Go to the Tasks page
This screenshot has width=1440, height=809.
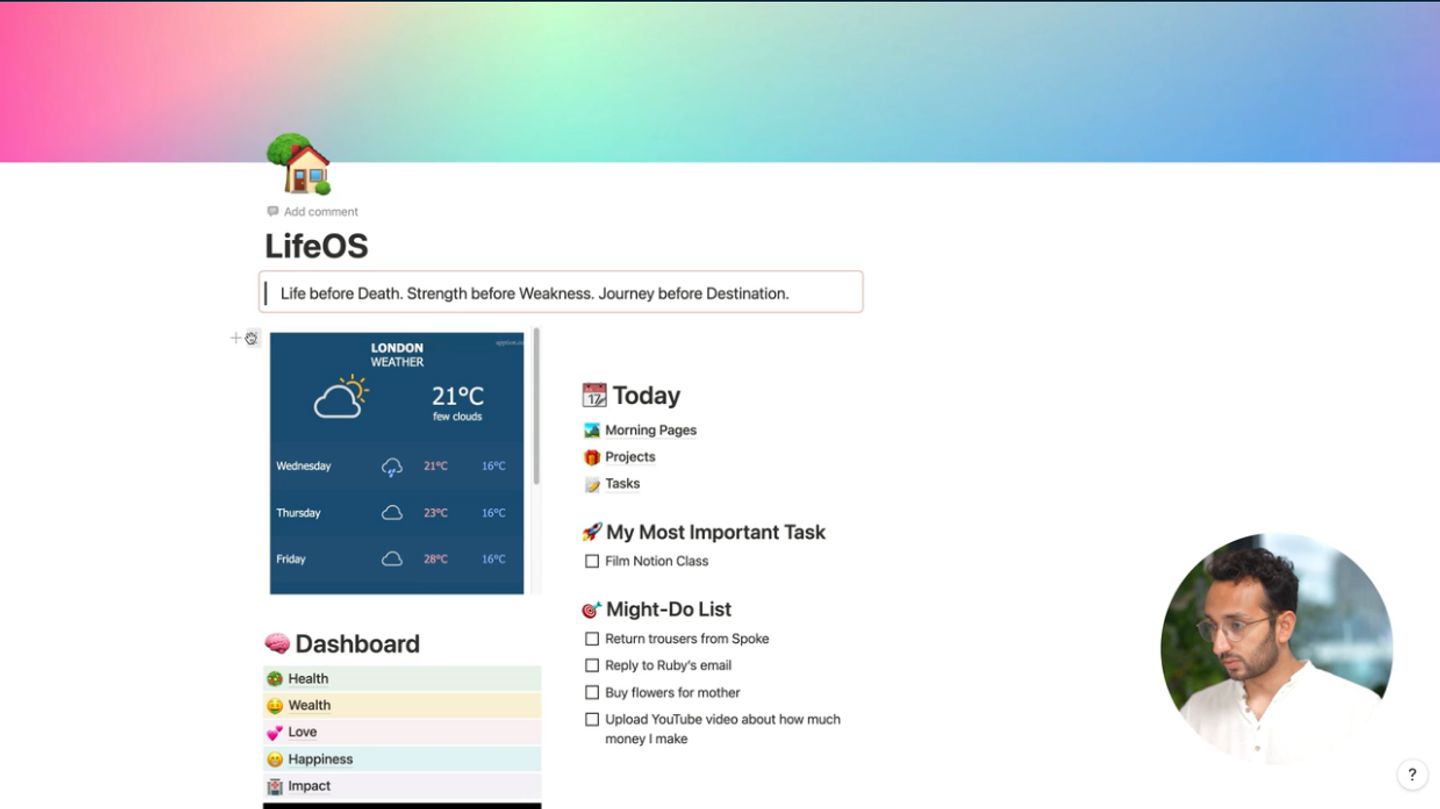(x=622, y=484)
